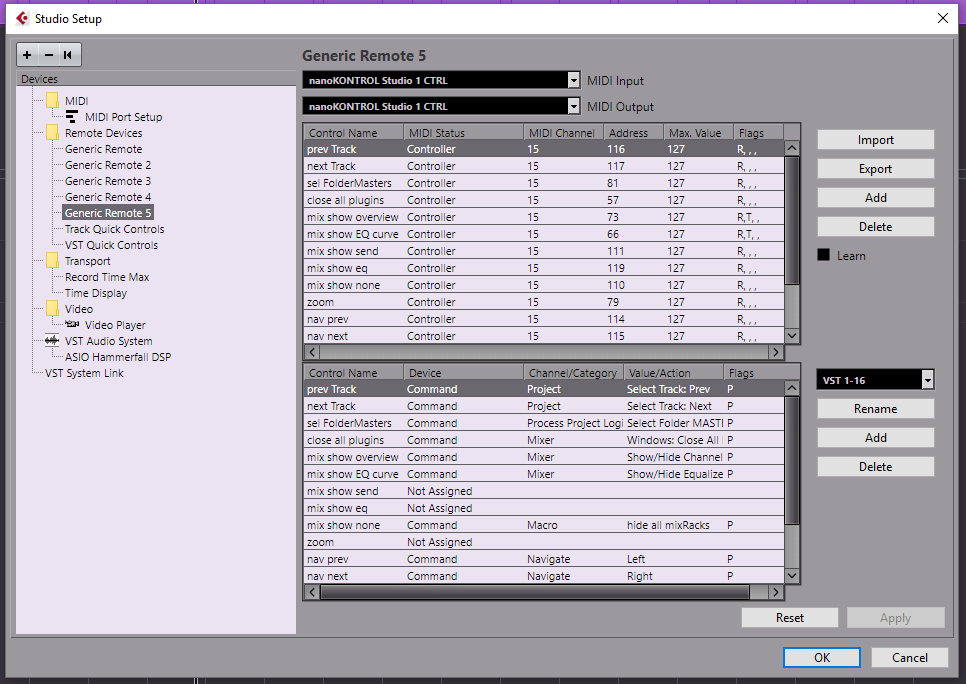Click the Reset button
Screen dimensions: 966x684
[x=789, y=617]
